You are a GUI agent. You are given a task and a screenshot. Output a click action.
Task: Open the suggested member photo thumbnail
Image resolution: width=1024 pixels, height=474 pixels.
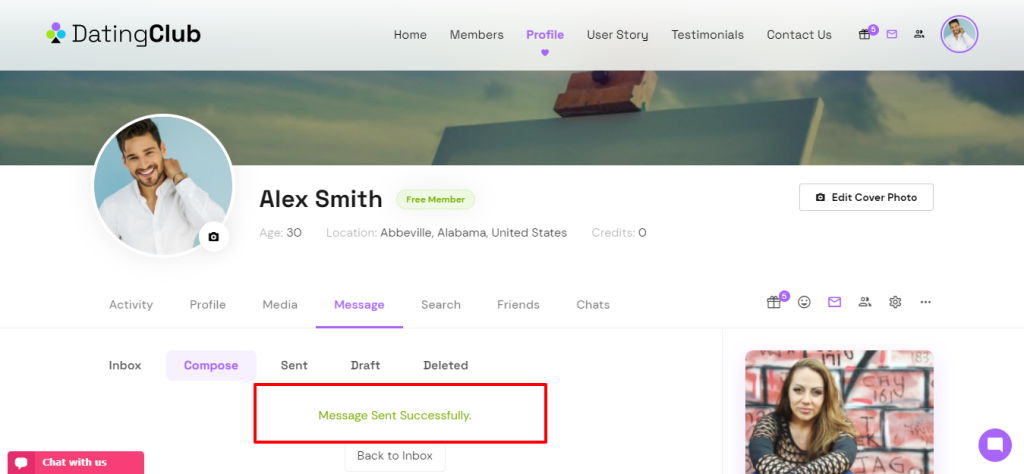coord(839,410)
